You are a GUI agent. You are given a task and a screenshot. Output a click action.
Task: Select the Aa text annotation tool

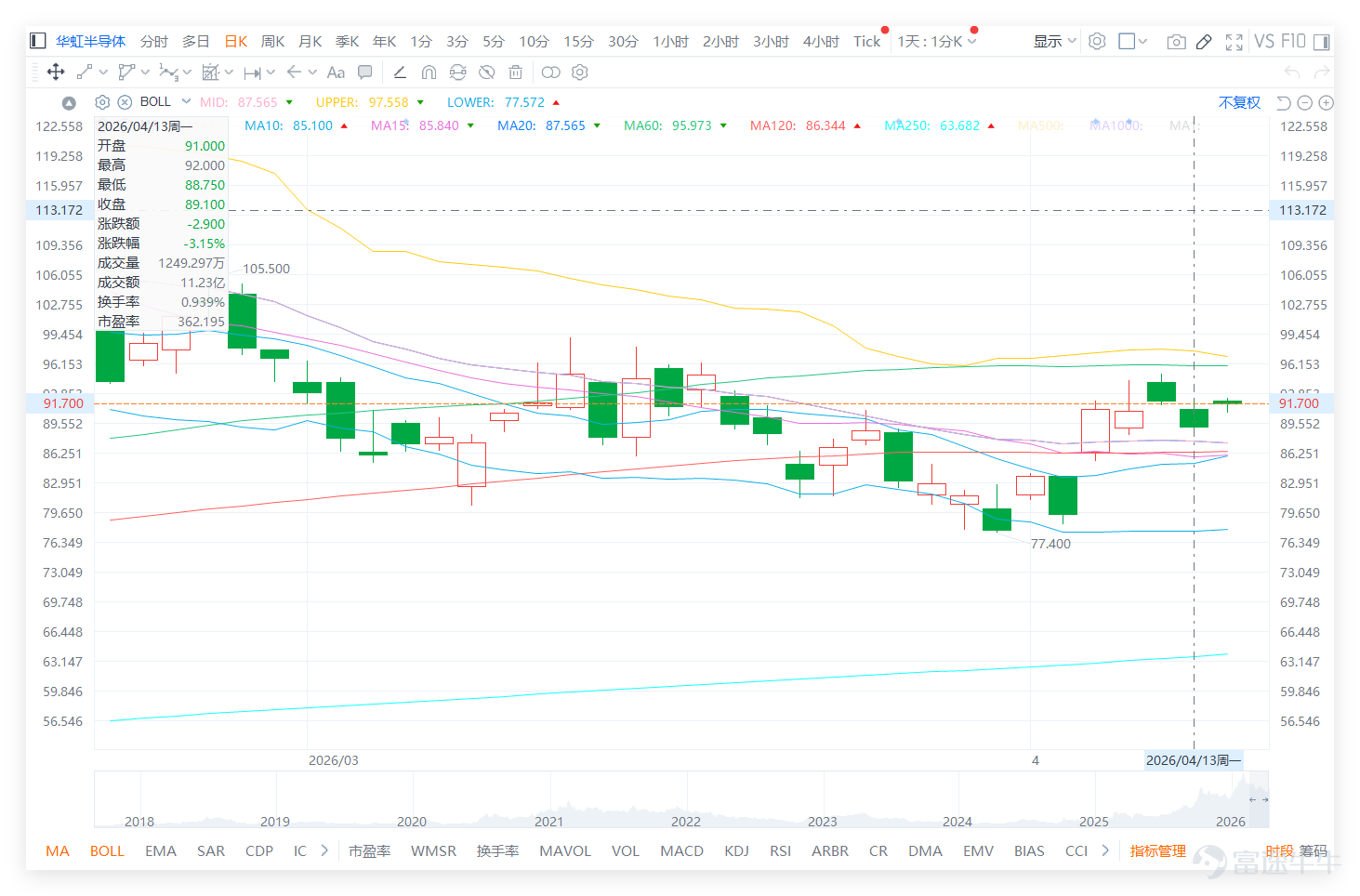336,72
